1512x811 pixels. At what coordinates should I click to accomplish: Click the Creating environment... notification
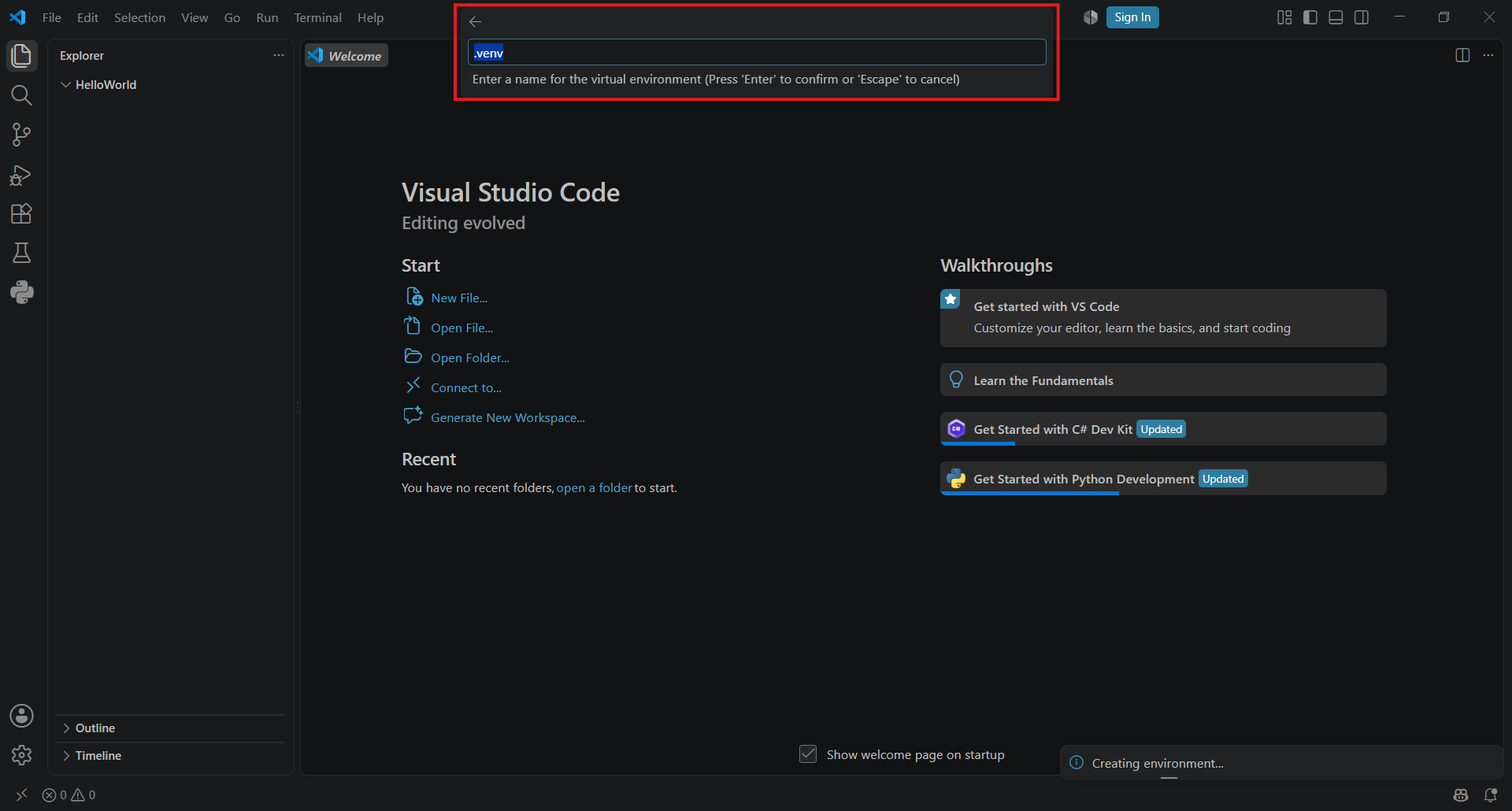click(1281, 763)
